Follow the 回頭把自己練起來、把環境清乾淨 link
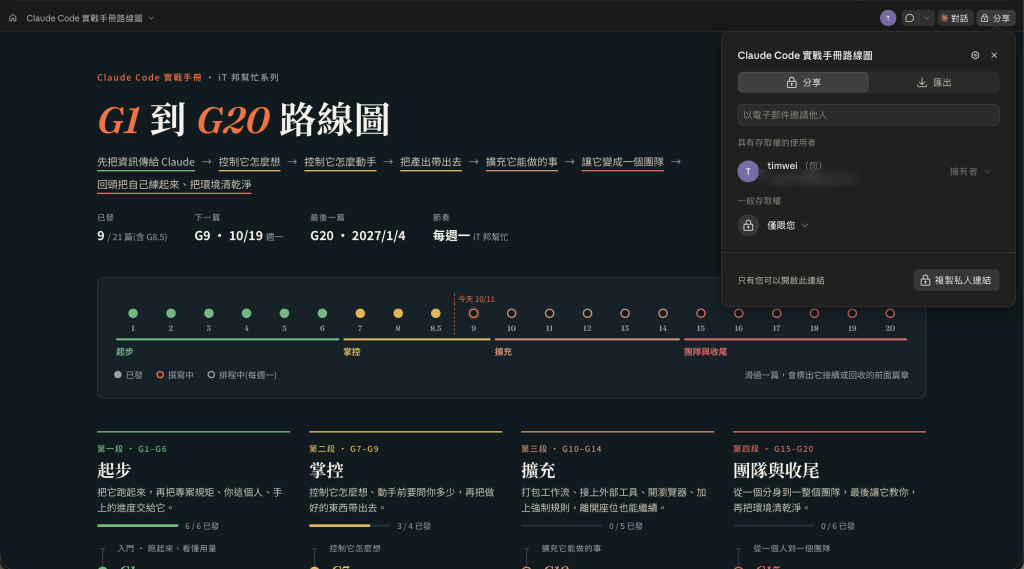 point(174,185)
